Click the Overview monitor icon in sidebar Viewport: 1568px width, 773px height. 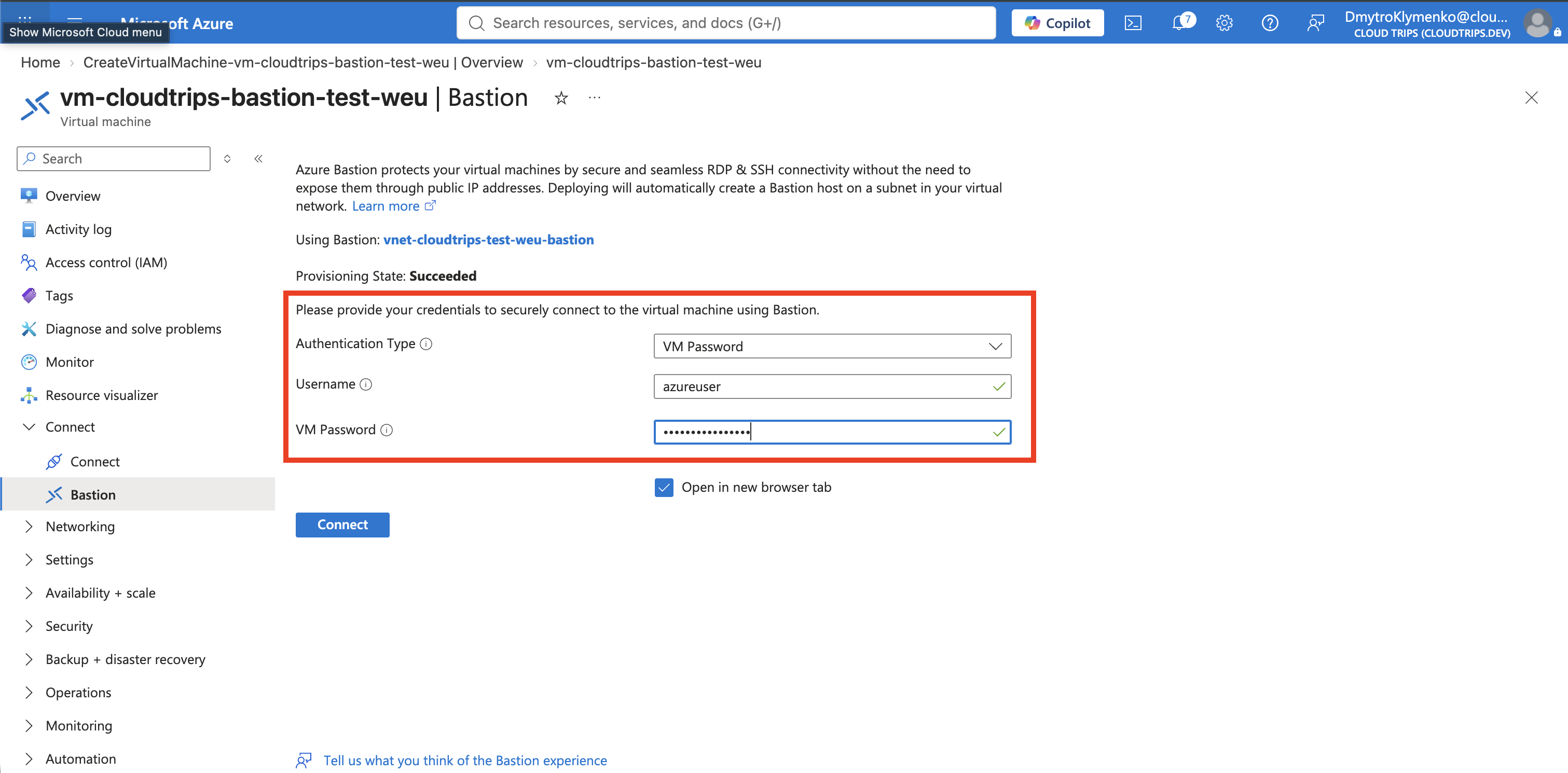(x=29, y=196)
